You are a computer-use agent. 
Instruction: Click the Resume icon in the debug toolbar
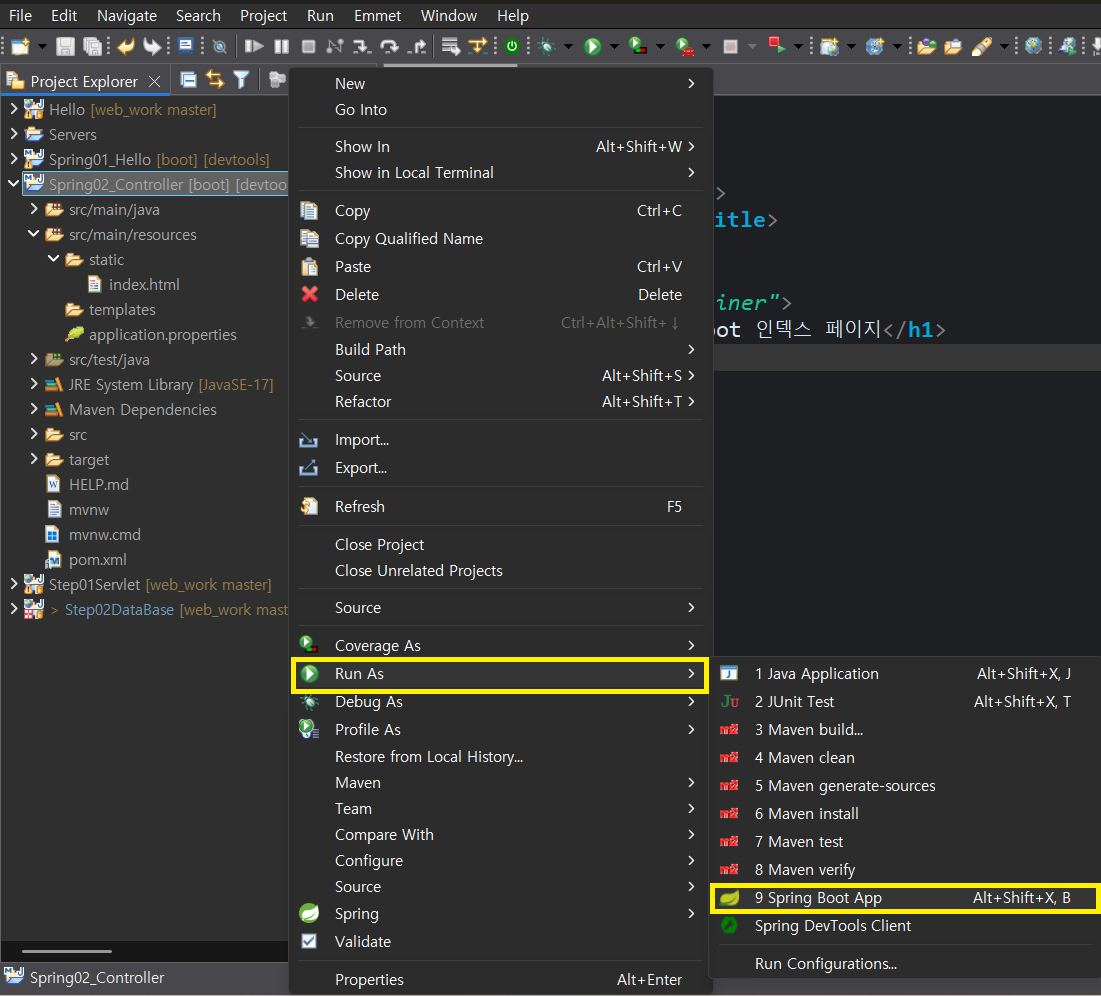(254, 46)
